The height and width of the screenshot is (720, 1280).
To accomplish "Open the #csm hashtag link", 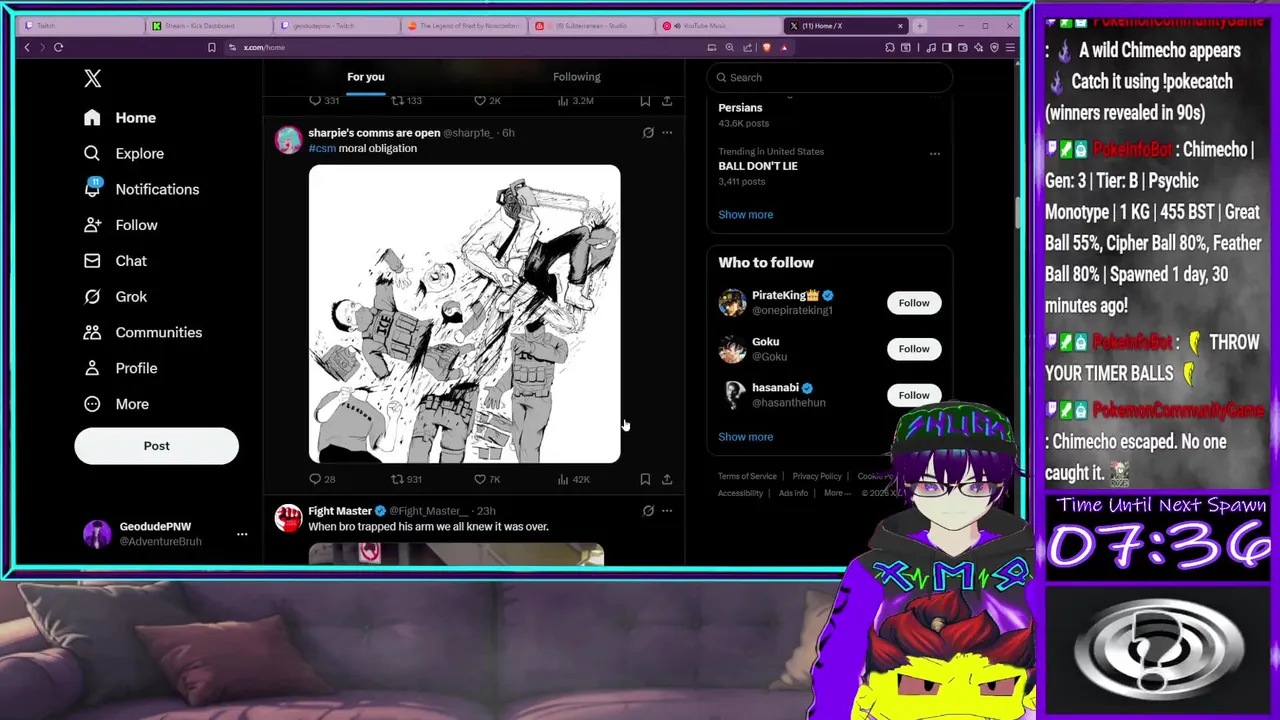I will coord(322,148).
